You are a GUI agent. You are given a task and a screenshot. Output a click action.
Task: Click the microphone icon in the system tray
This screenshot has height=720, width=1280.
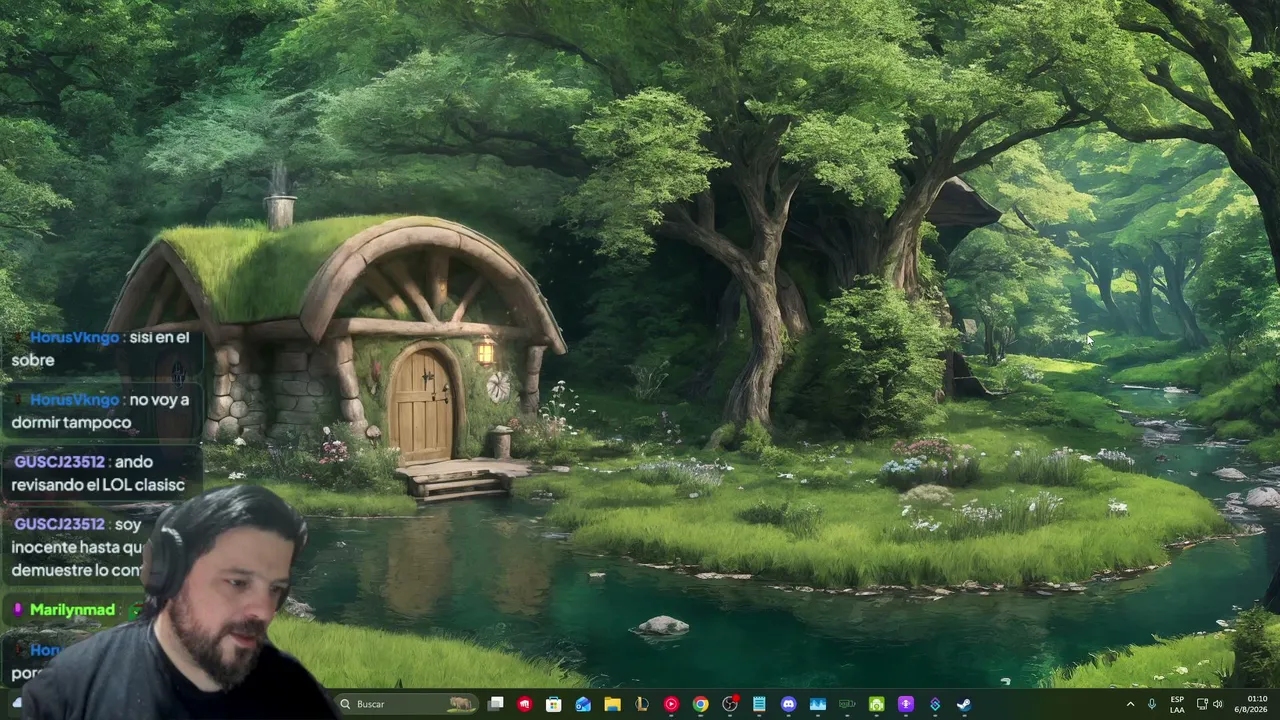1152,704
